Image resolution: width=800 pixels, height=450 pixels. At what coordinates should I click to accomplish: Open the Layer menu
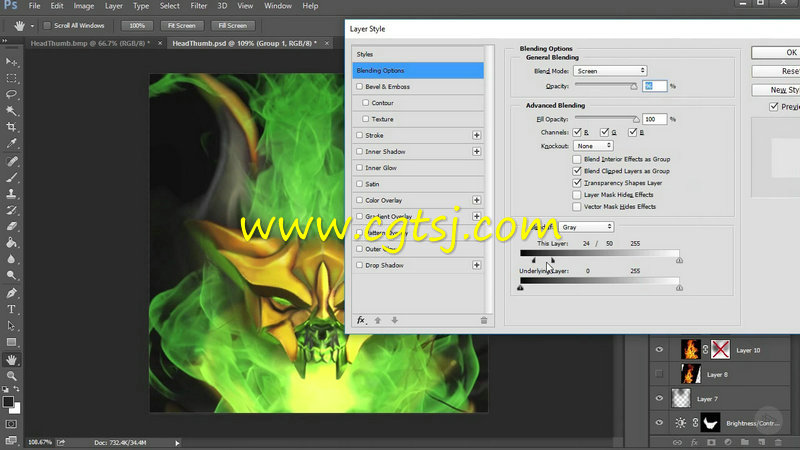click(113, 6)
